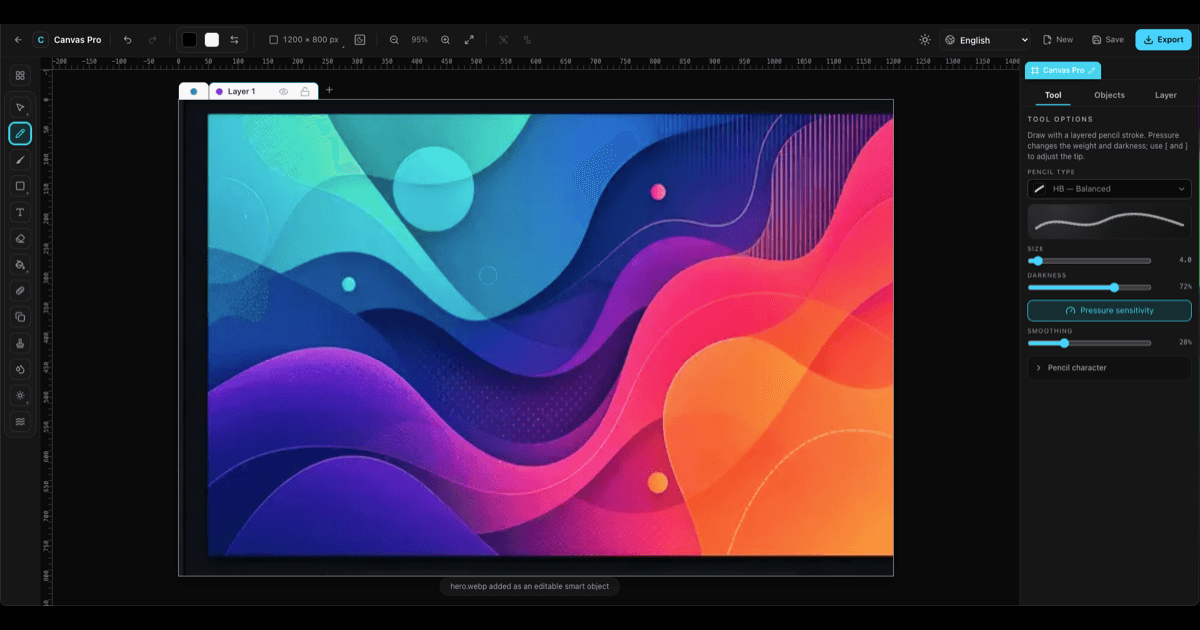Pick the black foreground color swatch
Viewport: 1200px width, 630px height.
(x=190, y=40)
